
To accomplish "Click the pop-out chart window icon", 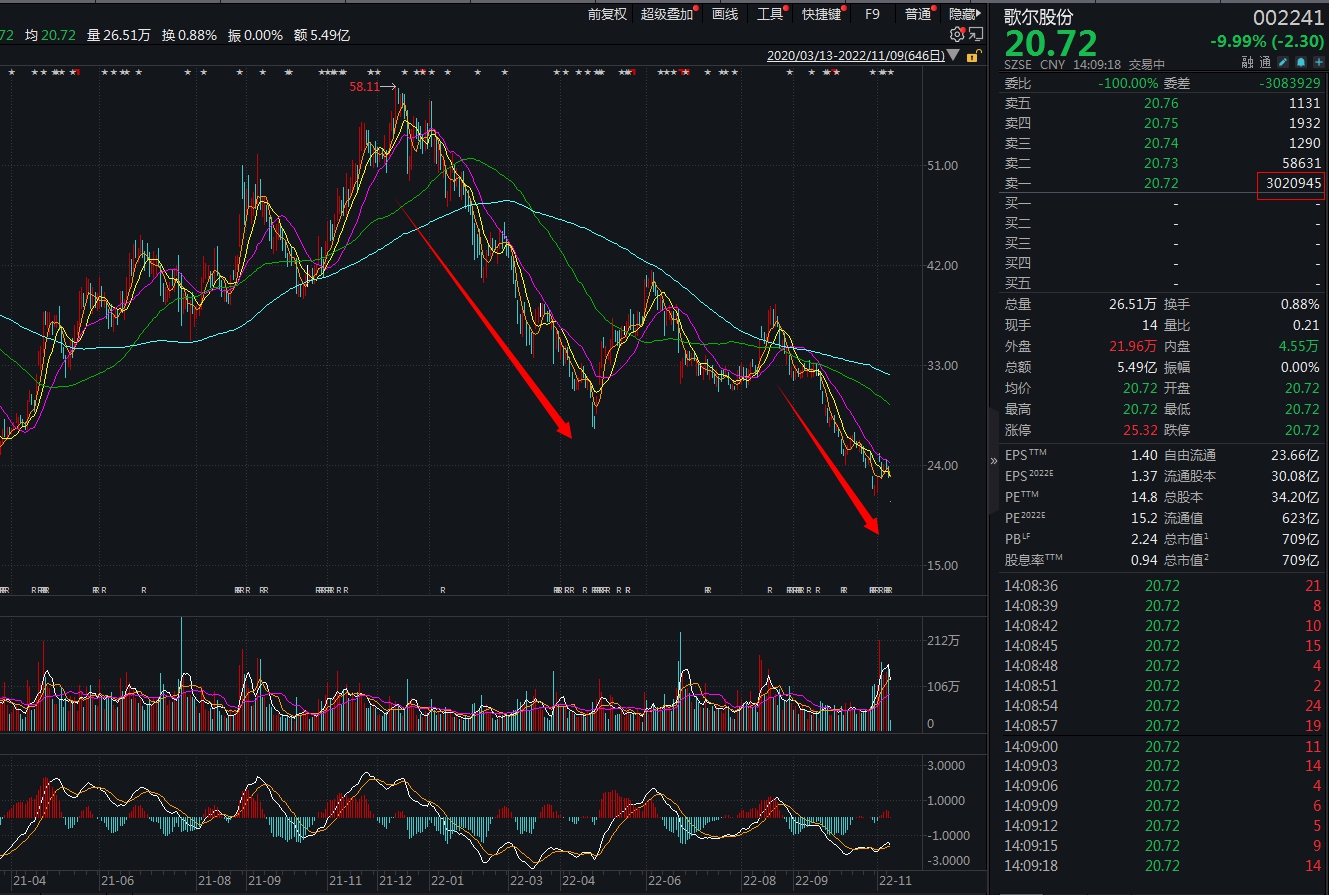I will [x=976, y=34].
